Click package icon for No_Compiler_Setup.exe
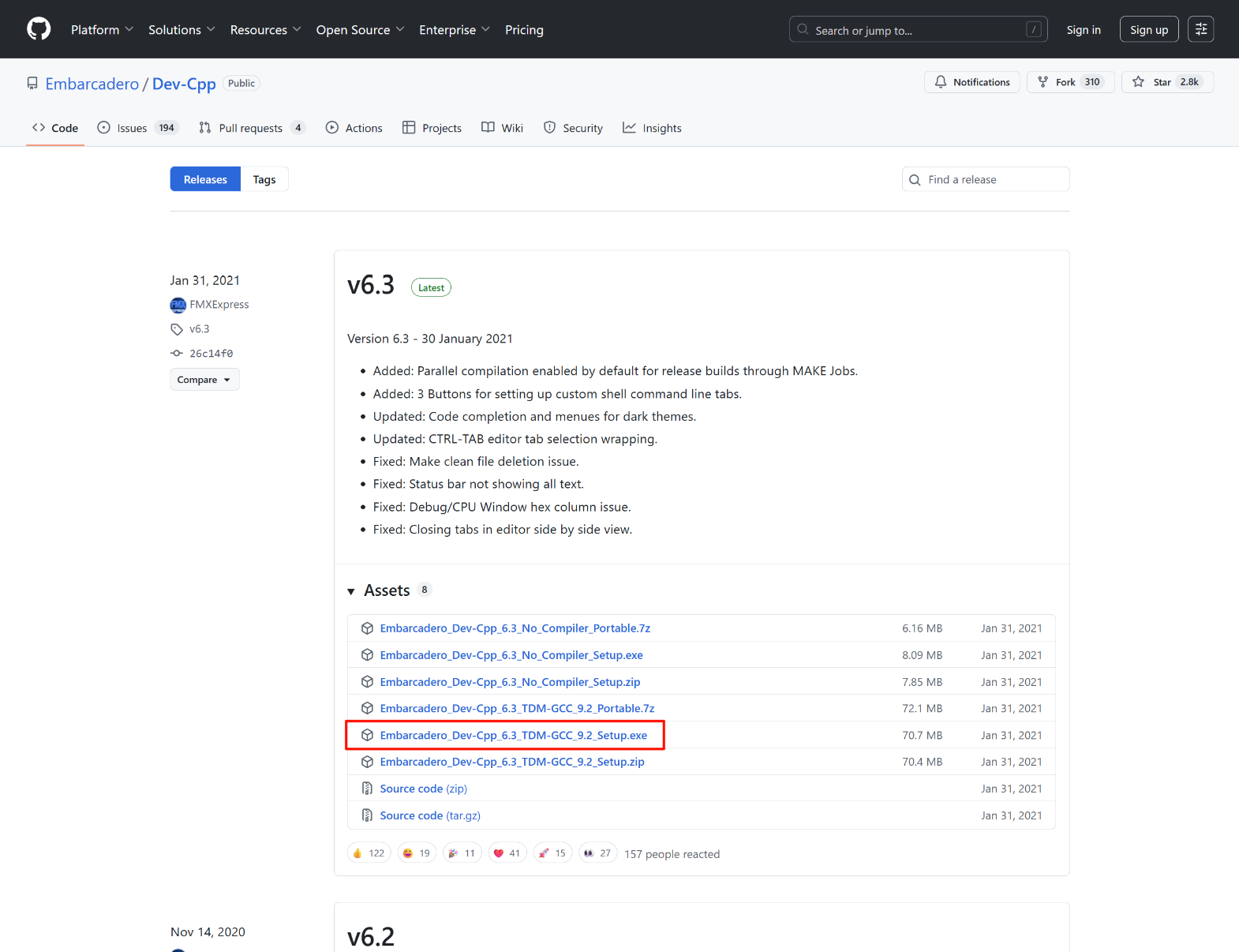Image resolution: width=1239 pixels, height=952 pixels. point(367,655)
